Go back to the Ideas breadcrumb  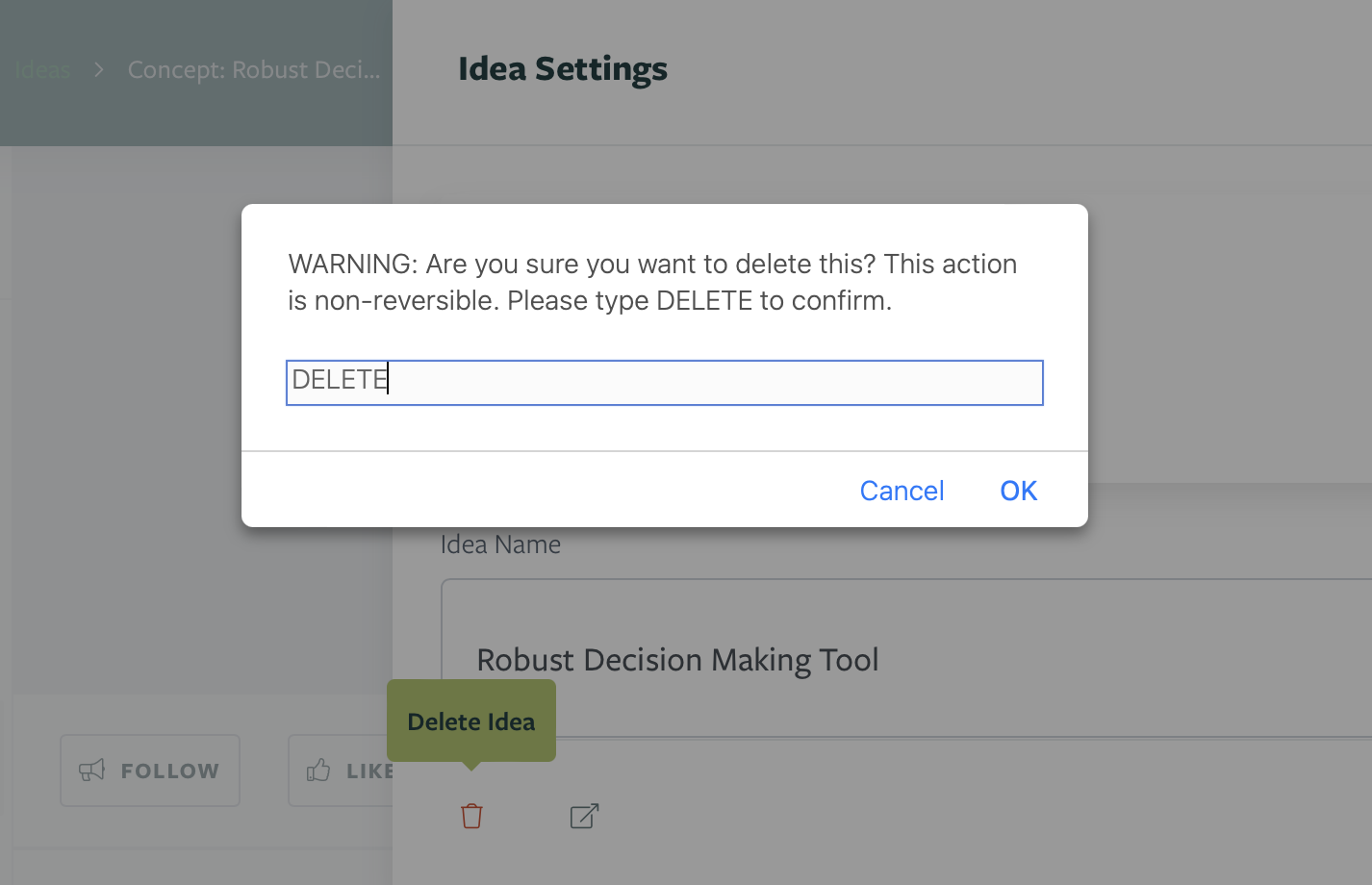click(42, 69)
